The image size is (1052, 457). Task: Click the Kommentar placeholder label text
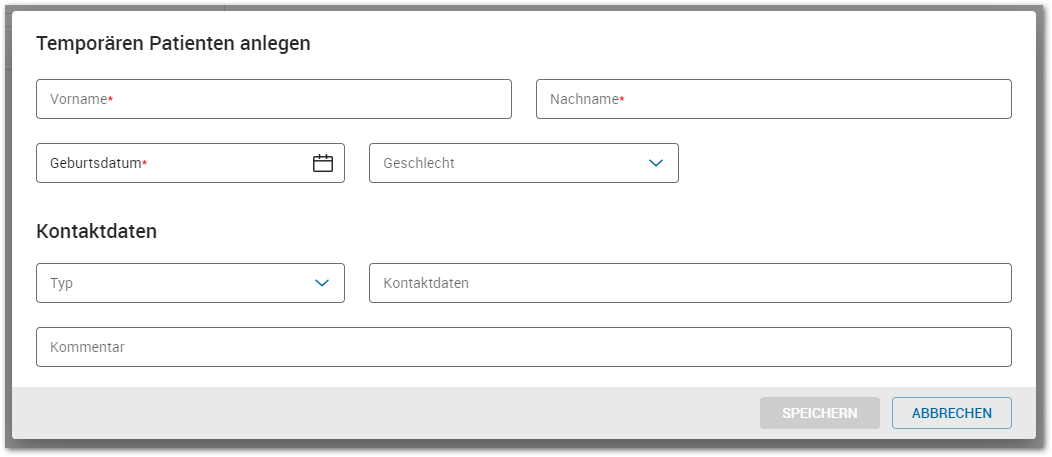coord(87,347)
